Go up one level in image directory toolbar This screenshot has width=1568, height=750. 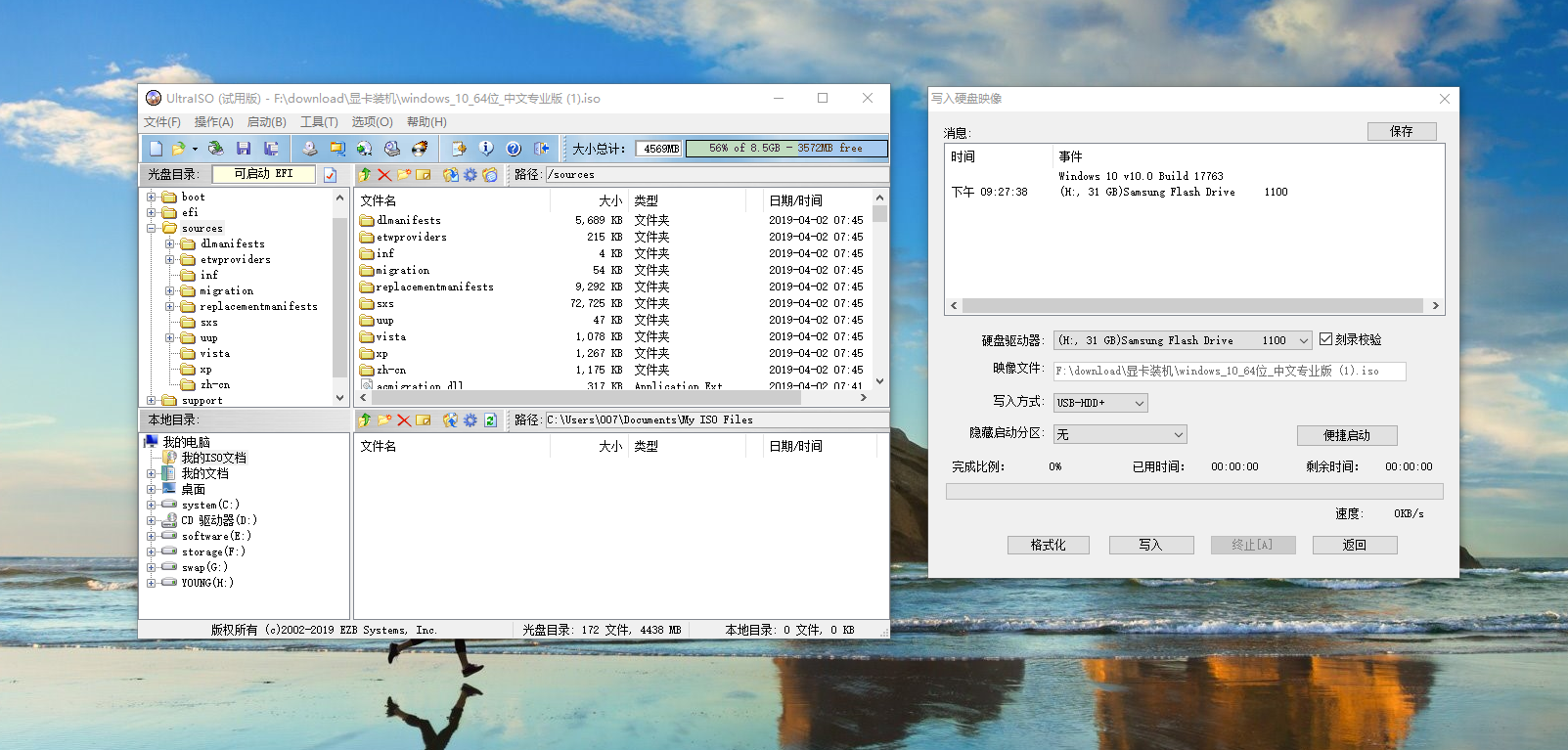365,174
